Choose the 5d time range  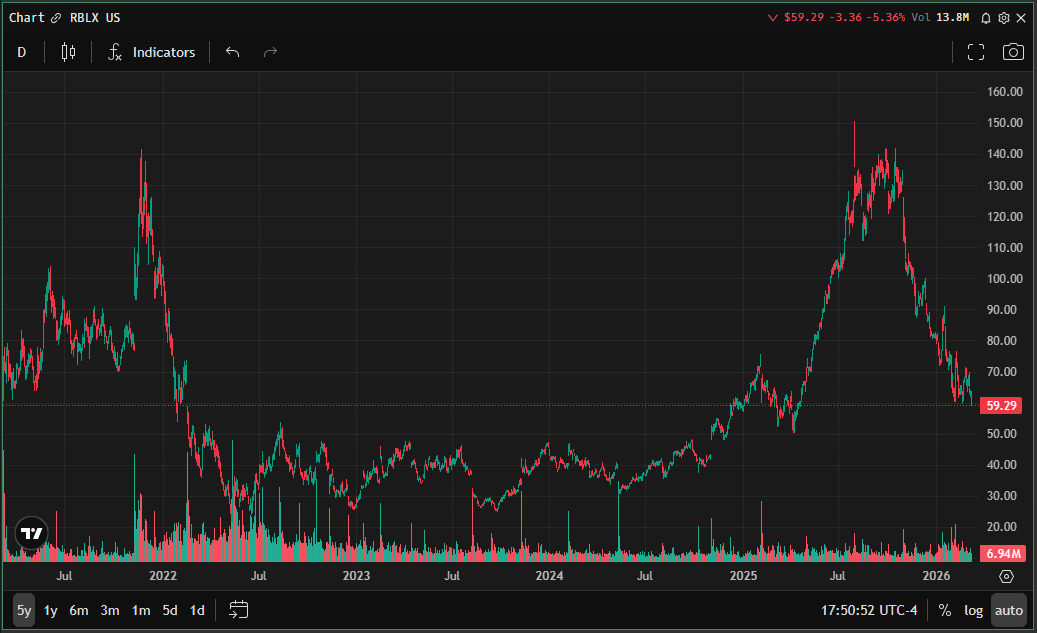(x=170, y=610)
